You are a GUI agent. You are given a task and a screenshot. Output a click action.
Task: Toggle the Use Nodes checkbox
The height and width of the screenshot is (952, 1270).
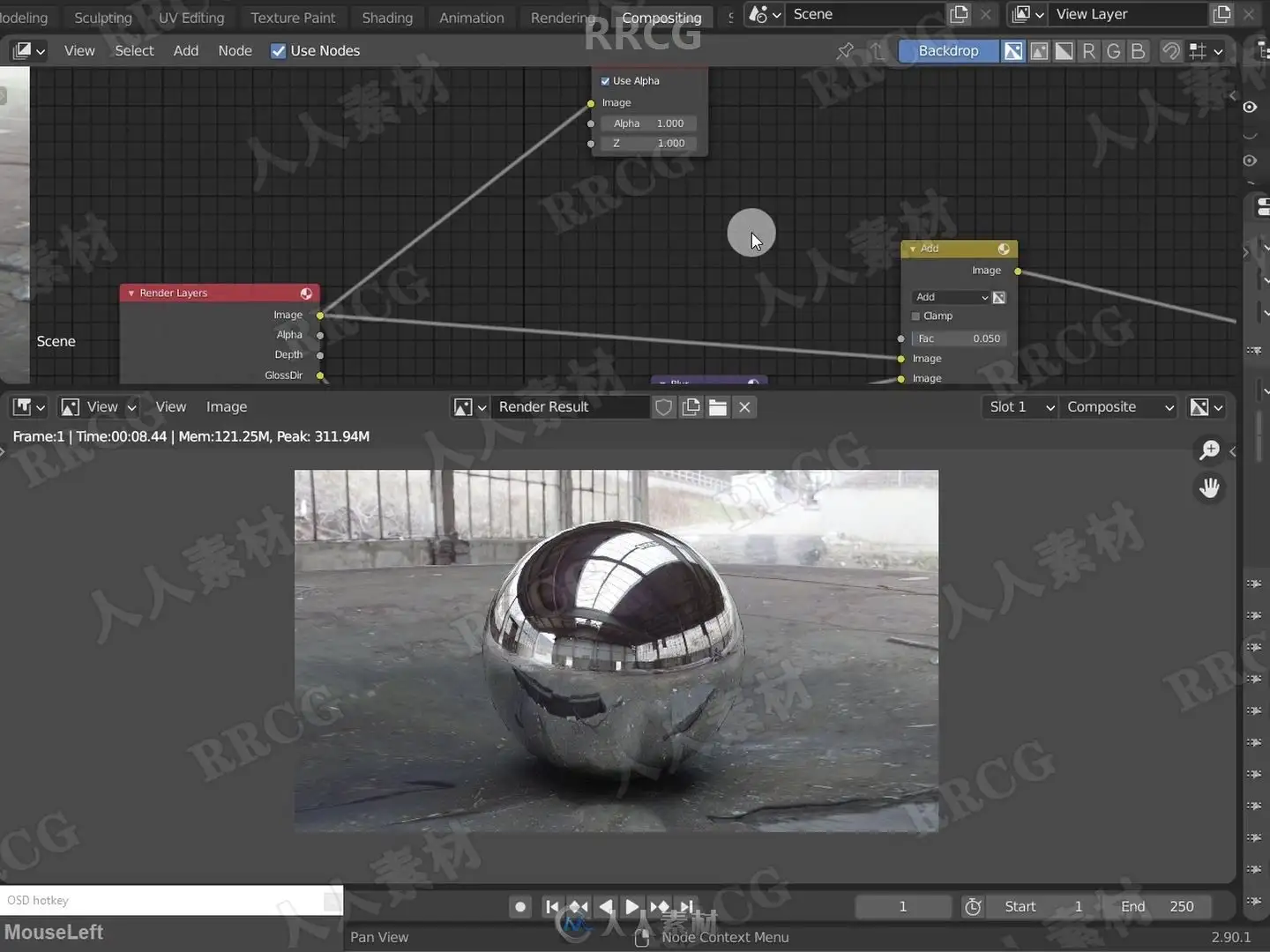pyautogui.click(x=278, y=51)
